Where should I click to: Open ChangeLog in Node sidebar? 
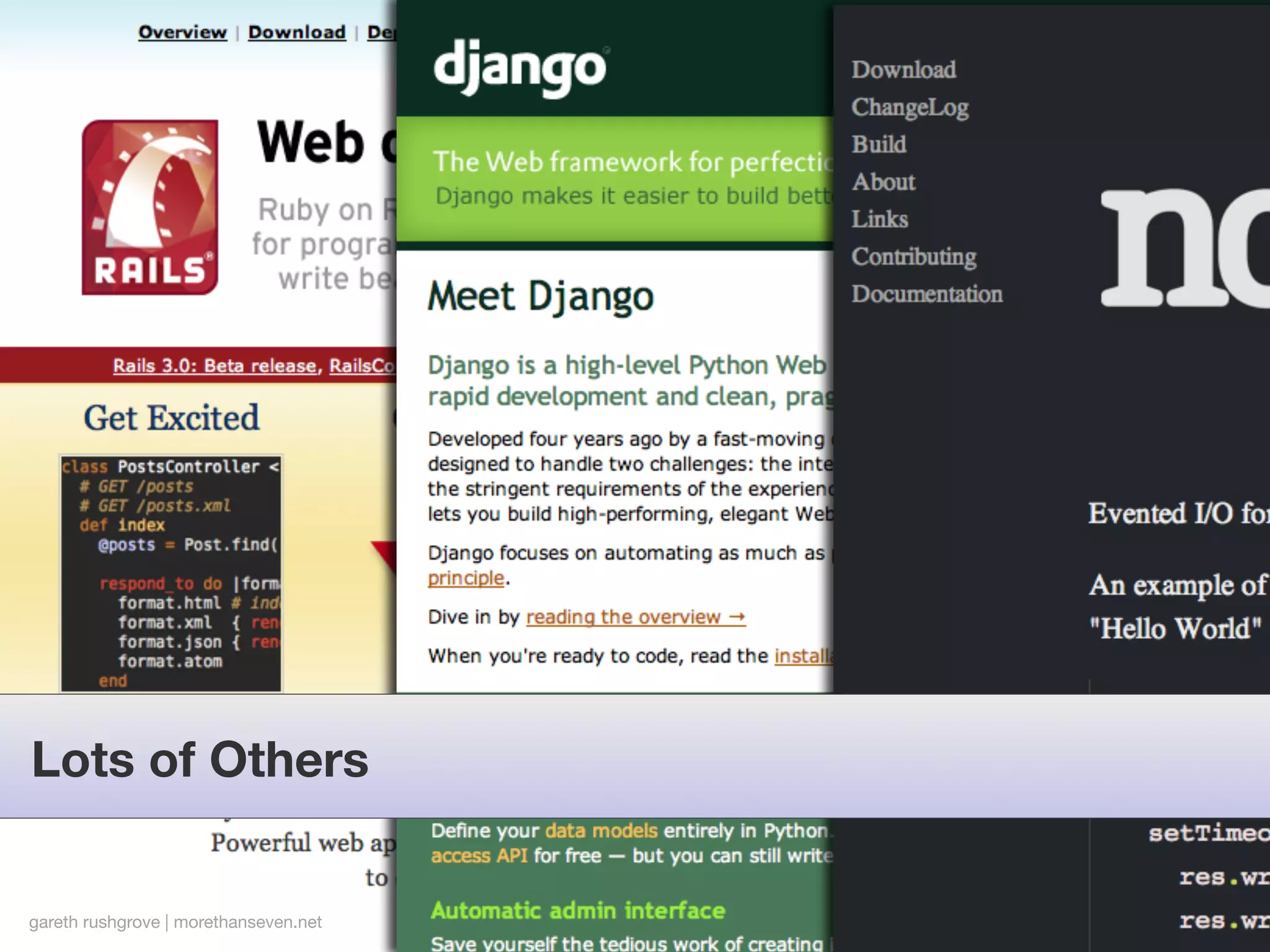[x=910, y=107]
